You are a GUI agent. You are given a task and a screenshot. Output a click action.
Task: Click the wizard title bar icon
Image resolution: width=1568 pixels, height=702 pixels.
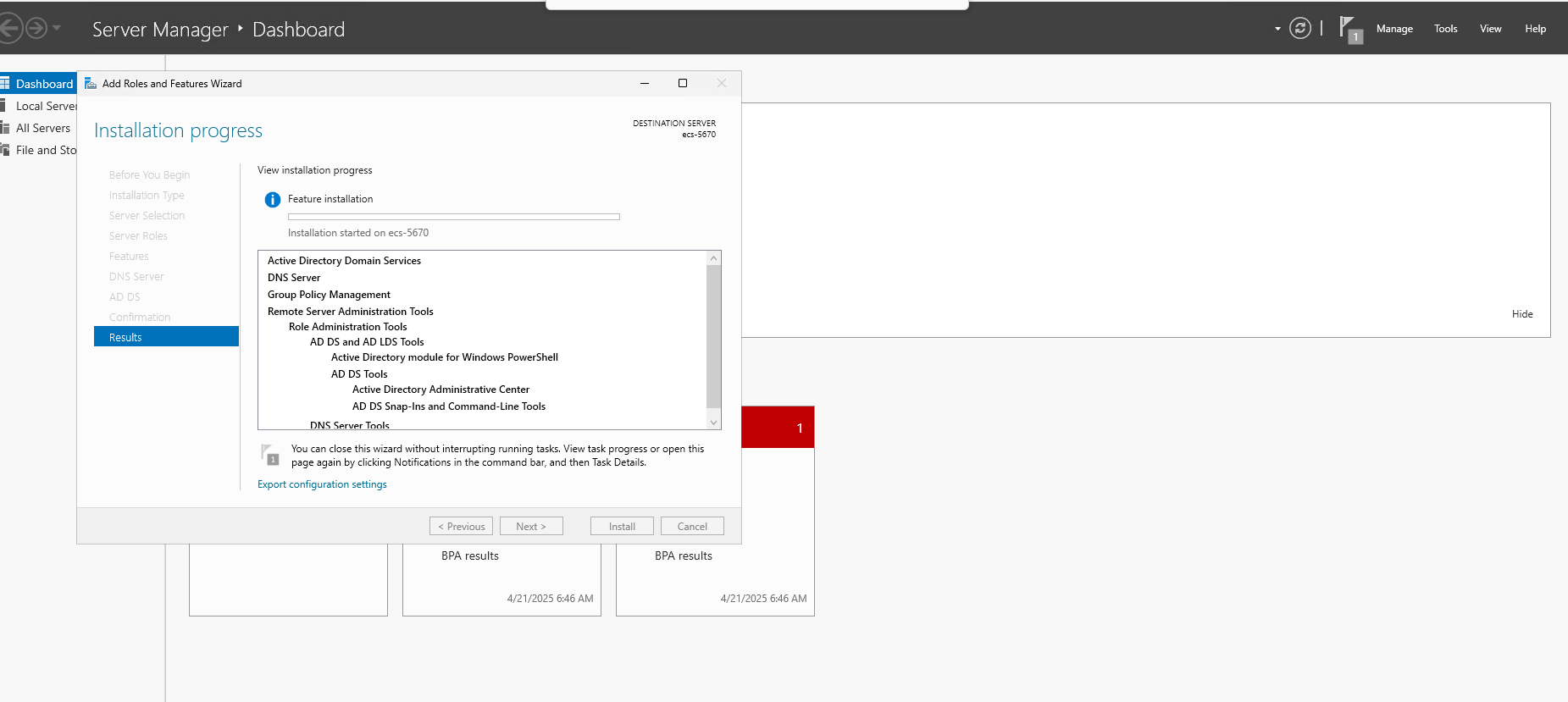coord(91,84)
